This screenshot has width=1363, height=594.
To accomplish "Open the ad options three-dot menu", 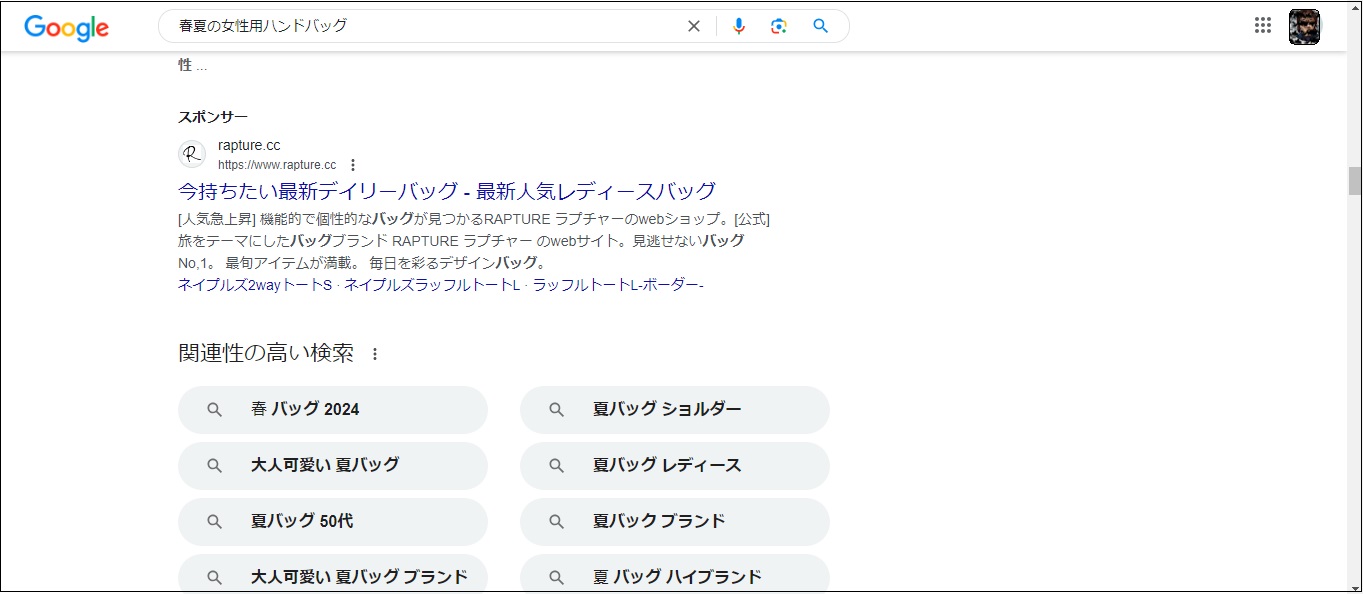I will click(x=352, y=165).
